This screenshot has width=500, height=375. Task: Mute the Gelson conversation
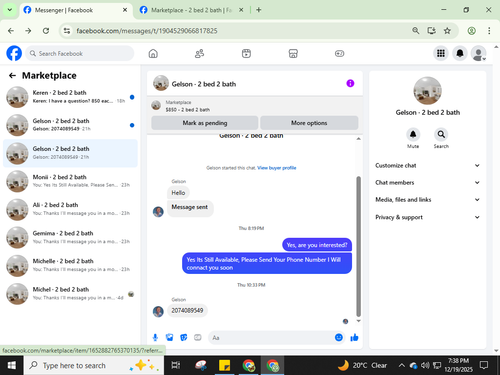[x=413, y=135]
